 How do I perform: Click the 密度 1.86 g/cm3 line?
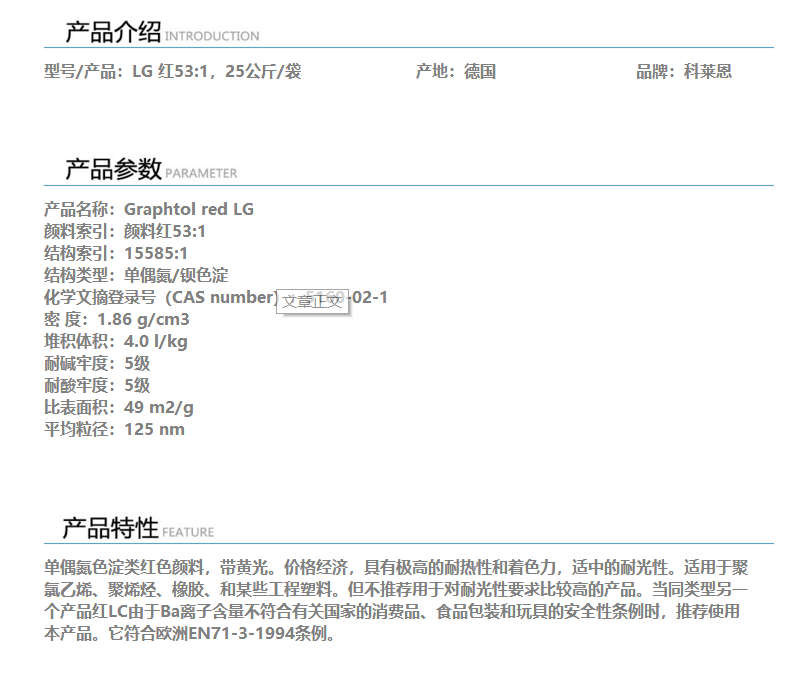(116, 319)
